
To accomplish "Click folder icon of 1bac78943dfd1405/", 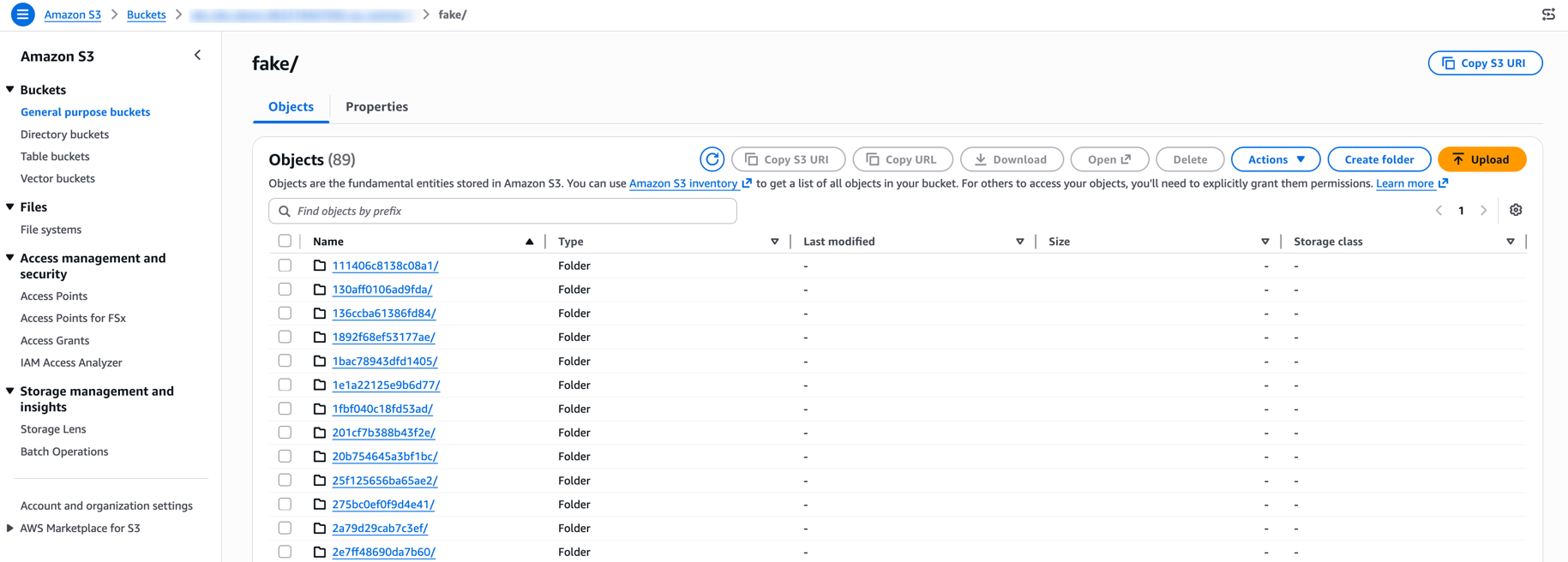I will coord(320,362).
